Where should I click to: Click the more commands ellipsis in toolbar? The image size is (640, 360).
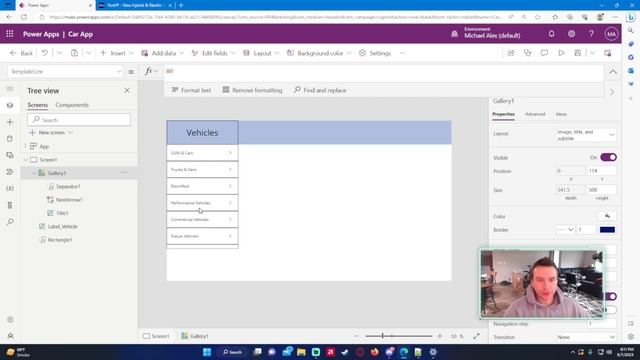[x=402, y=53]
